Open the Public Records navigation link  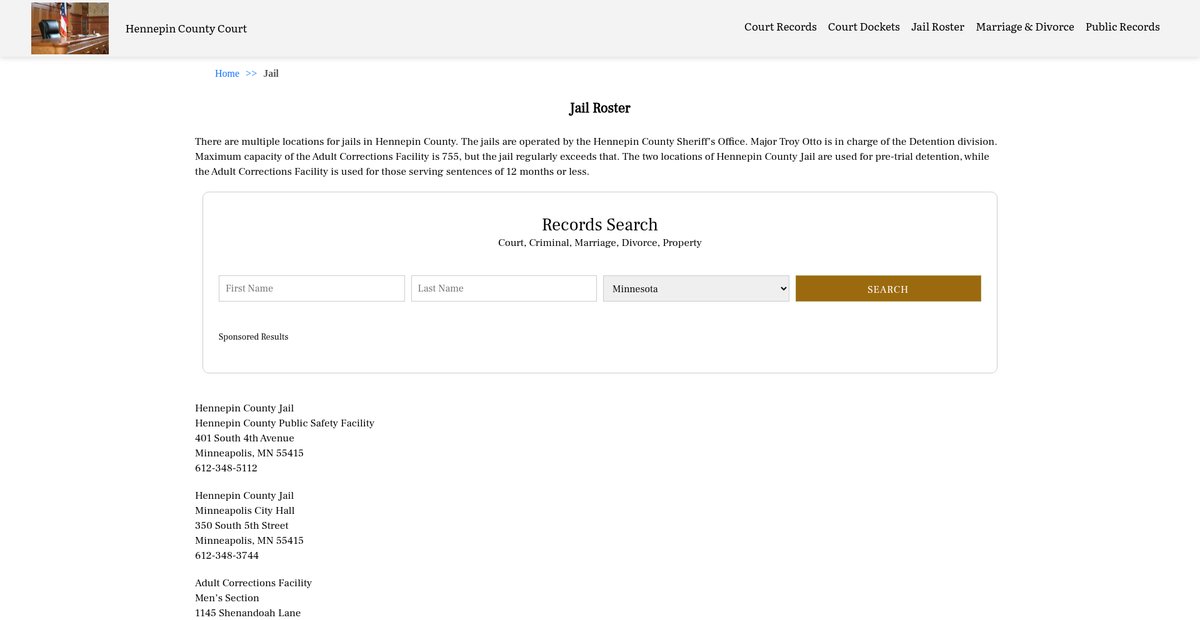click(x=1122, y=27)
